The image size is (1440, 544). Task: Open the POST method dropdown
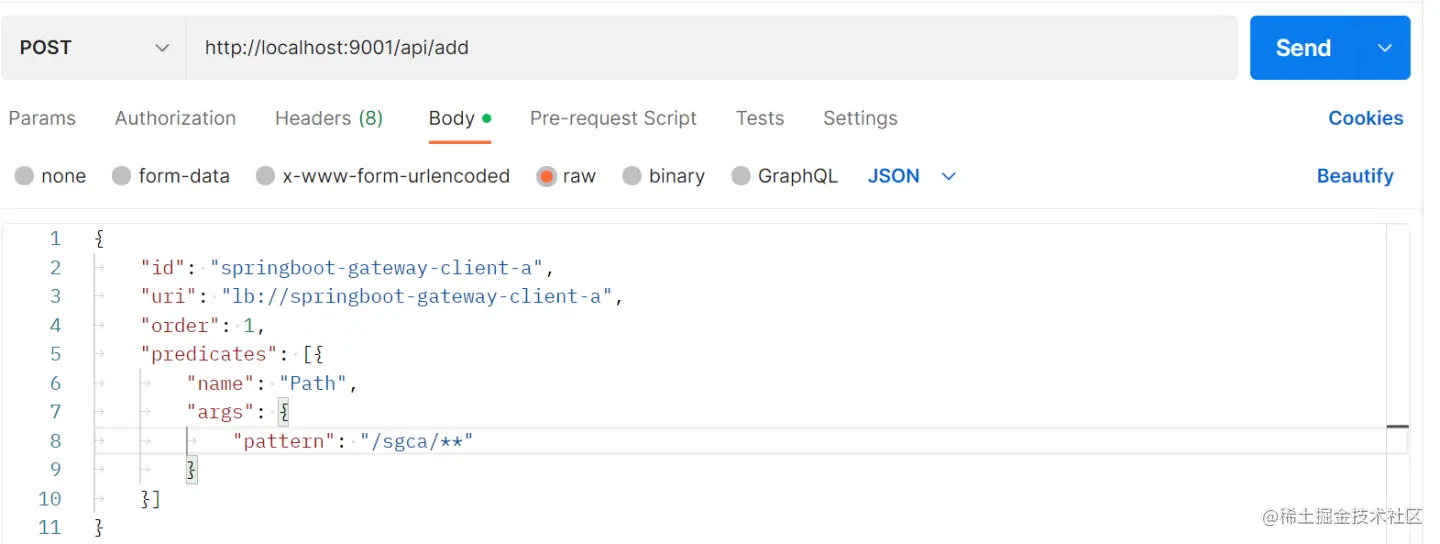pos(94,48)
